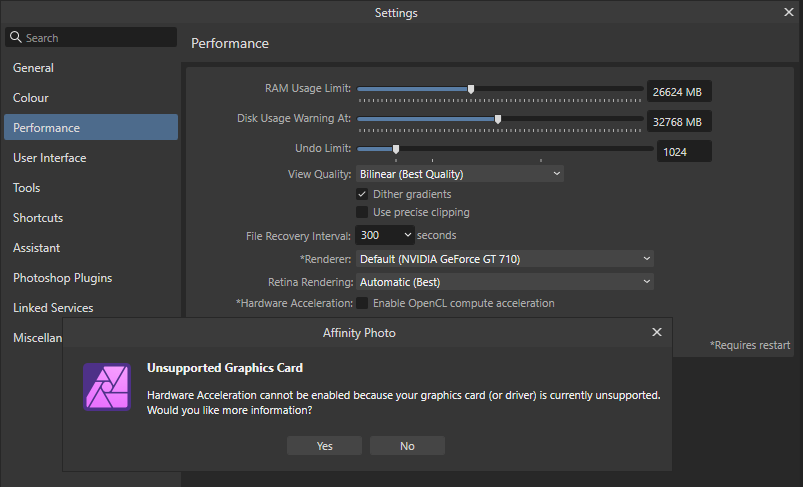Open the View Quality dropdown
This screenshot has width=803, height=487.
click(x=459, y=174)
